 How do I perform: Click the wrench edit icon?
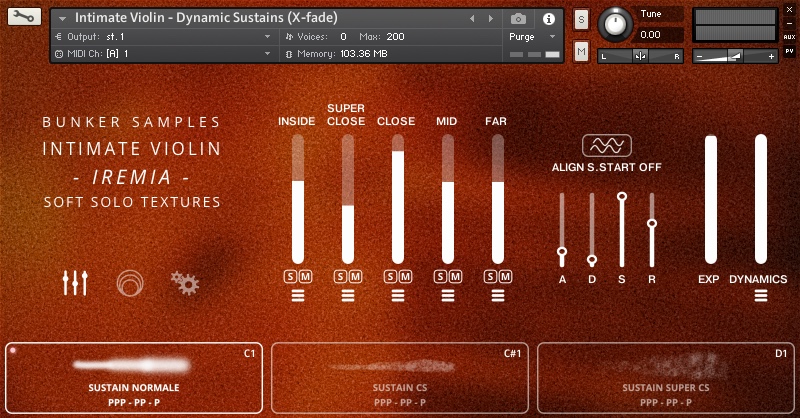coord(24,17)
